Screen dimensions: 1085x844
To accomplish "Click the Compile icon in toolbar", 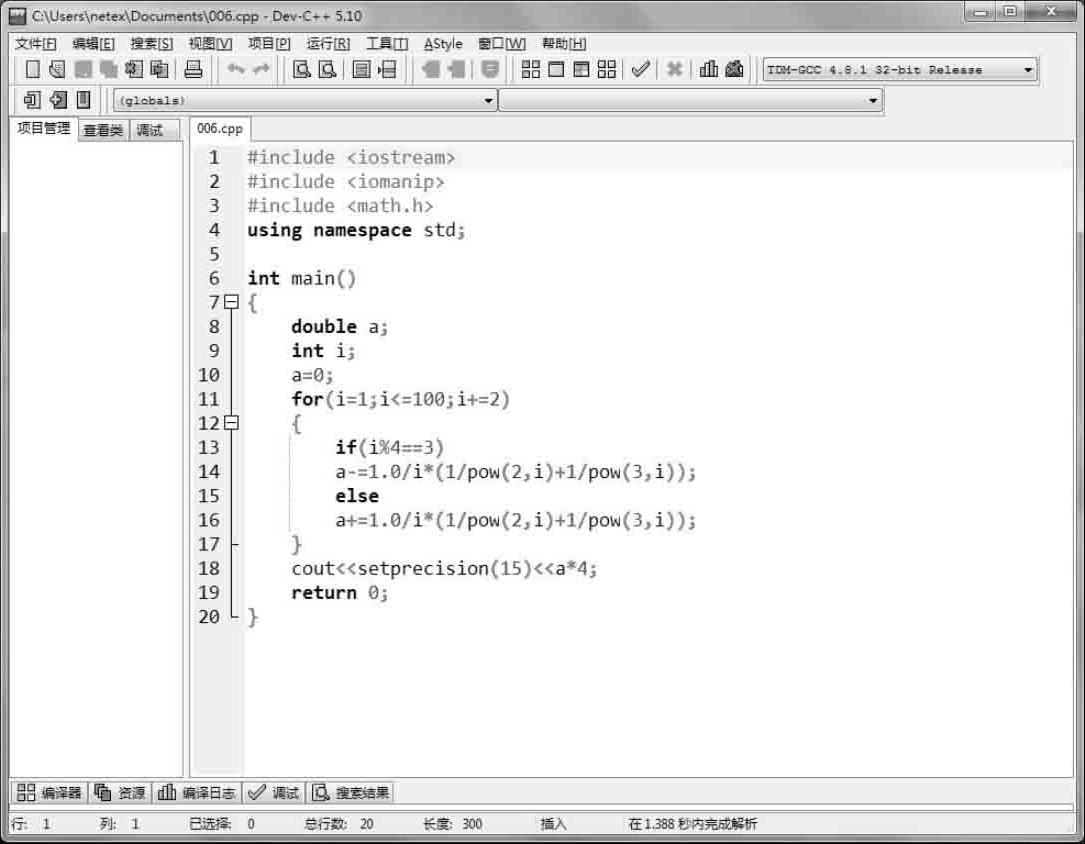I will pos(530,70).
